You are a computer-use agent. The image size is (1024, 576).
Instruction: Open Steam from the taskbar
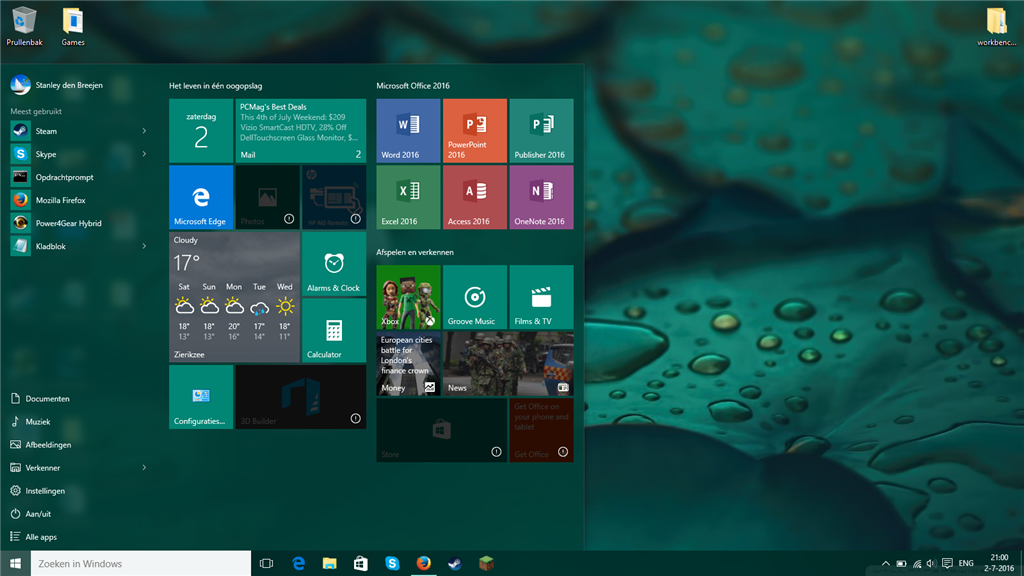click(455, 563)
